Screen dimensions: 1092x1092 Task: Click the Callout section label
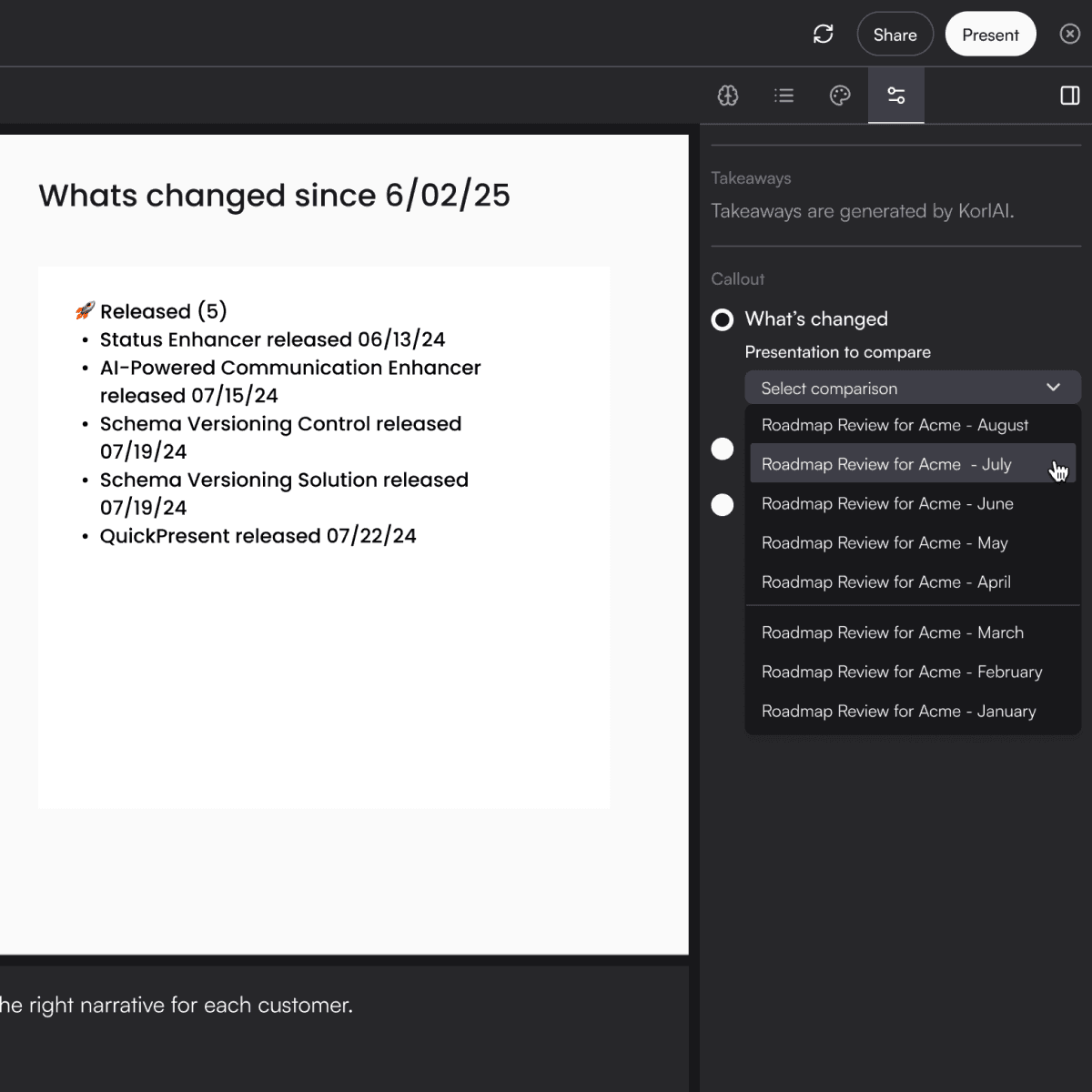(737, 279)
